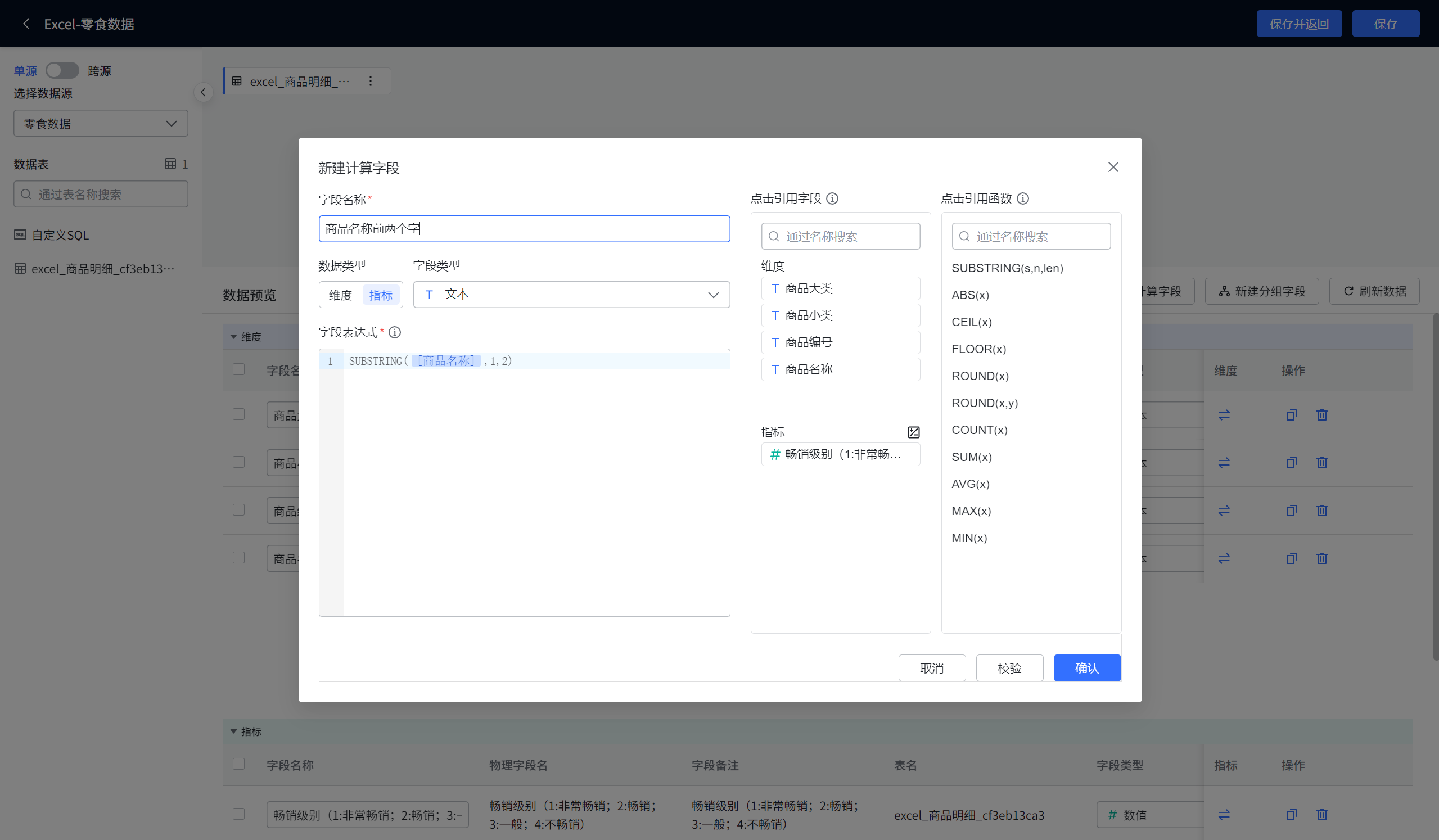
Task: Click the copy icon in the 畅销级别 row
Action: [1291, 815]
